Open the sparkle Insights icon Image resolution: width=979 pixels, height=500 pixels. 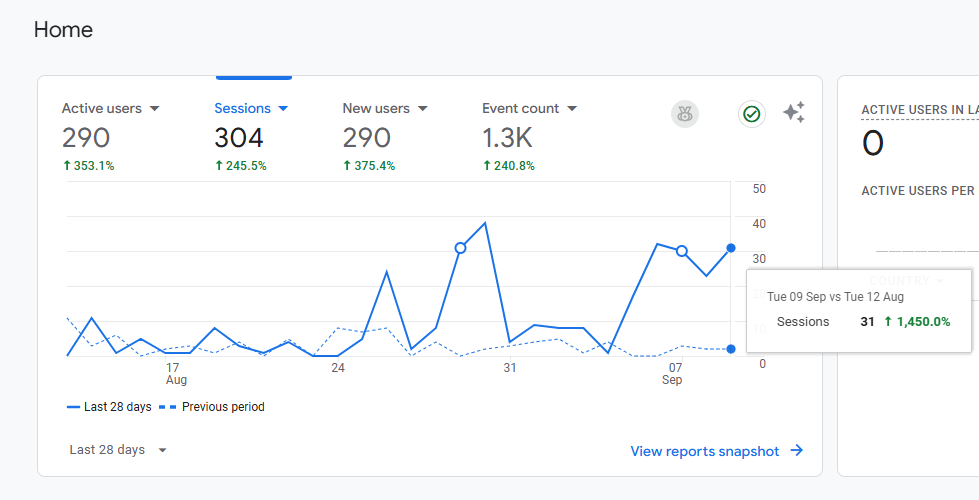(794, 113)
